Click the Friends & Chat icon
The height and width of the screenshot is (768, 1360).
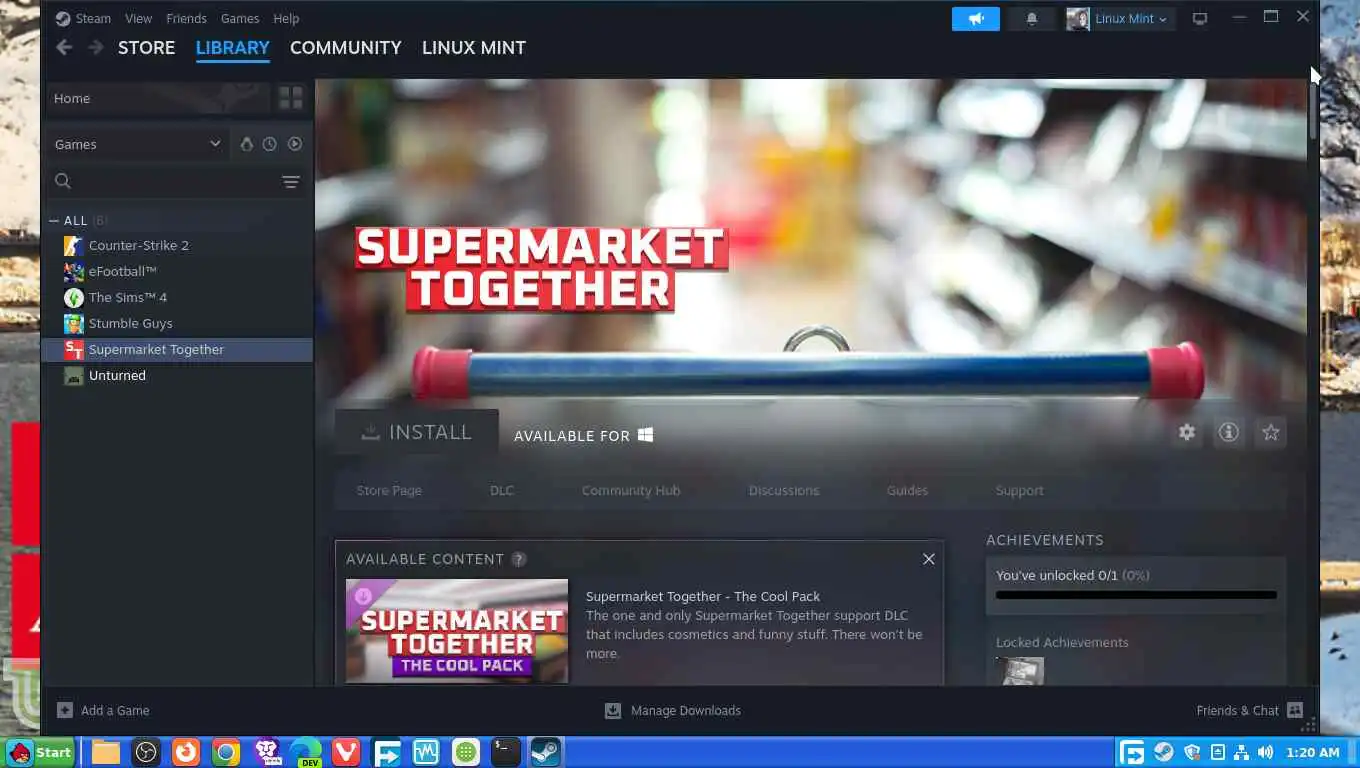pos(1295,710)
